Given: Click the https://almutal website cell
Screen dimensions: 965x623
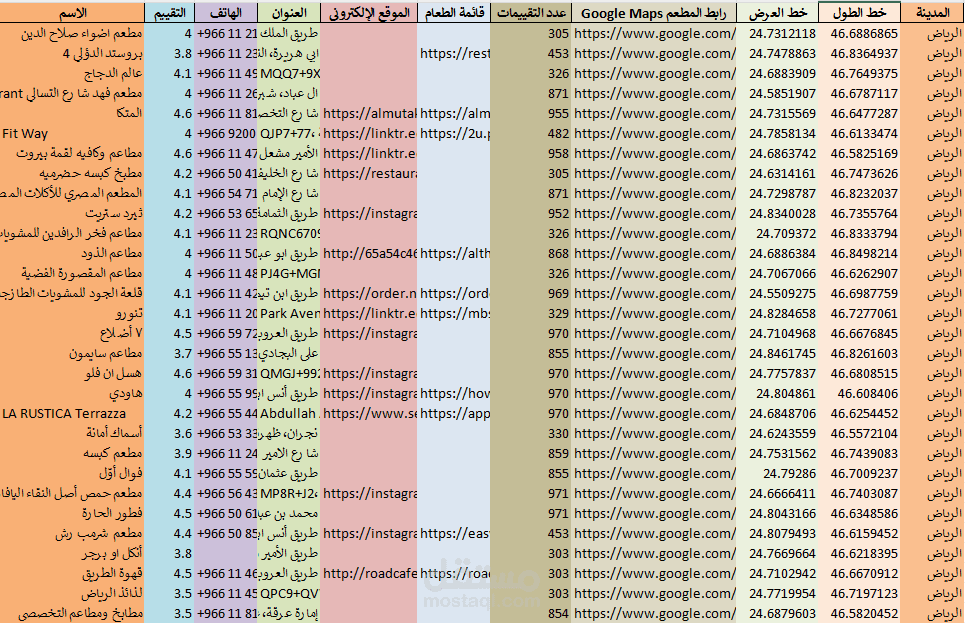Looking at the screenshot, I should click(369, 114).
